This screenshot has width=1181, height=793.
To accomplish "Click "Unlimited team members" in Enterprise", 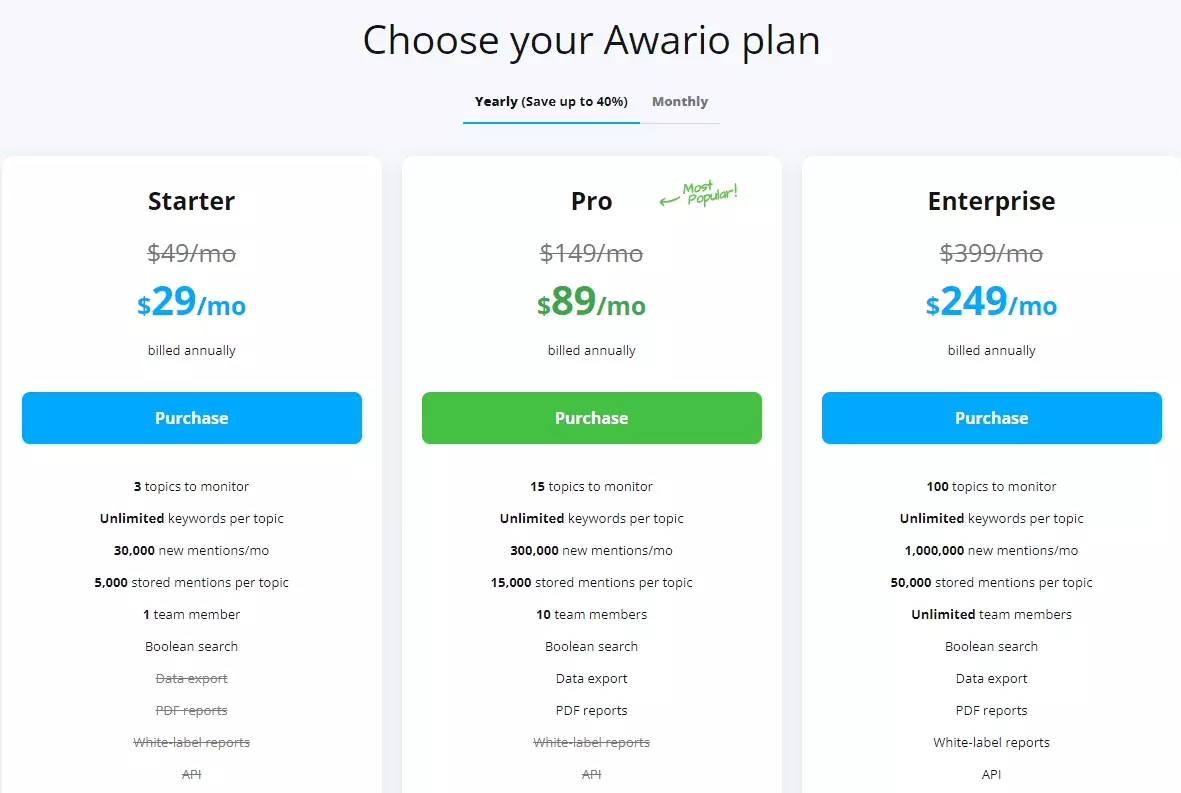I will pos(992,615).
